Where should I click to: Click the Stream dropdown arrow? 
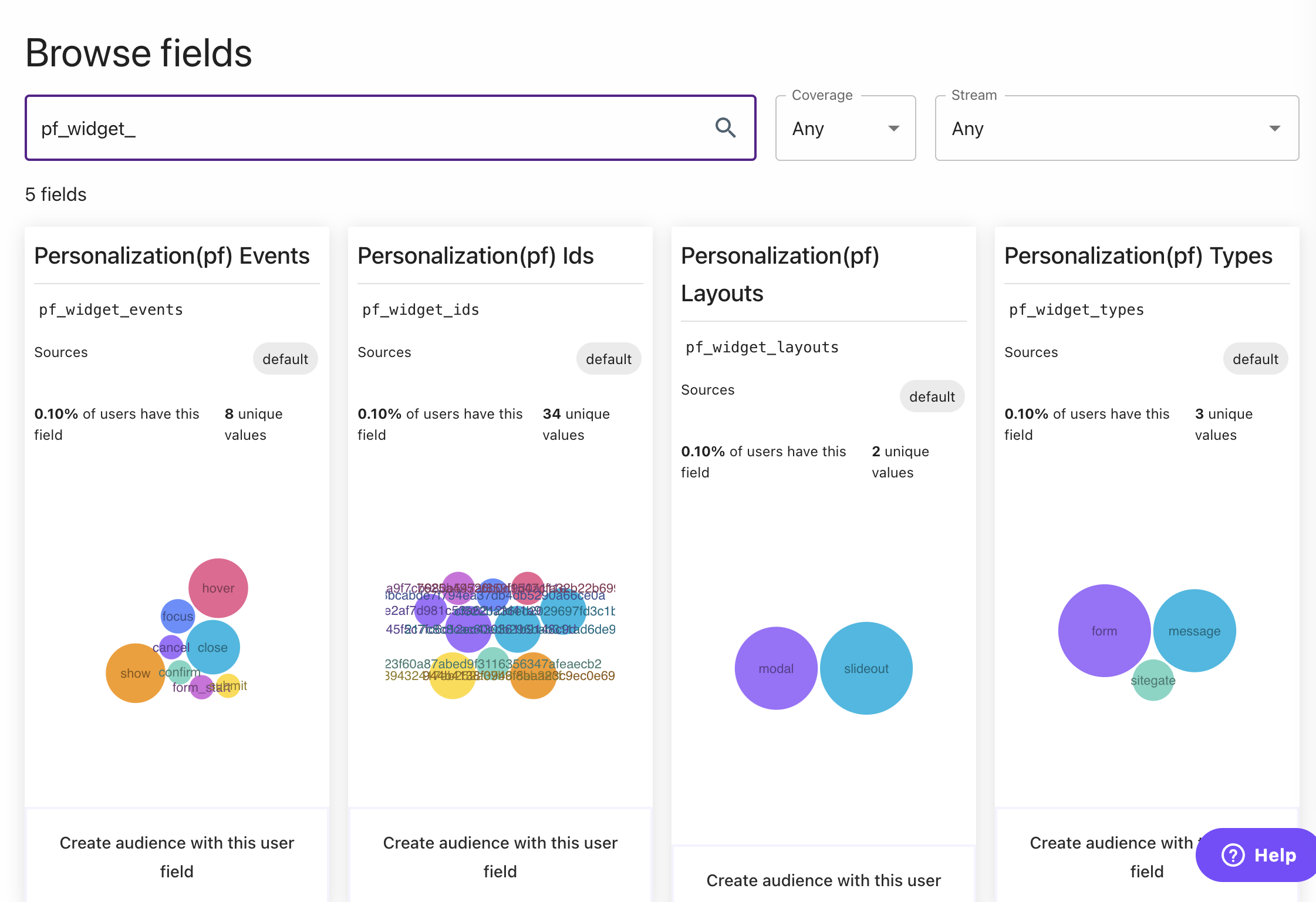pyautogui.click(x=1274, y=128)
